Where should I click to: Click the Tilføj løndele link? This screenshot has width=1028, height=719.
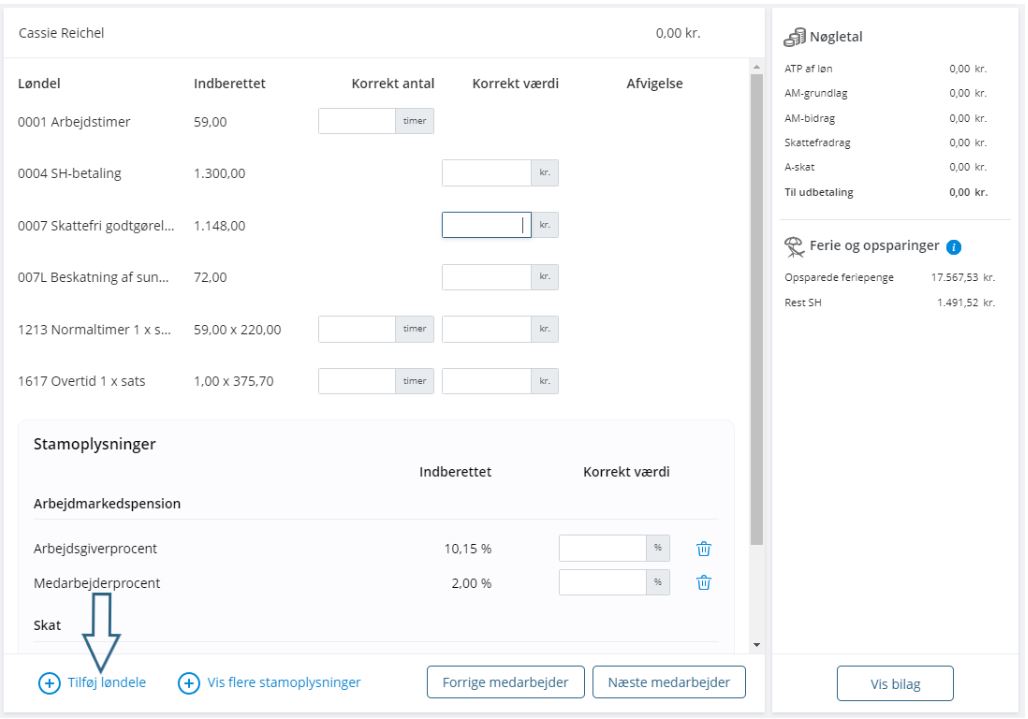[x=107, y=683]
